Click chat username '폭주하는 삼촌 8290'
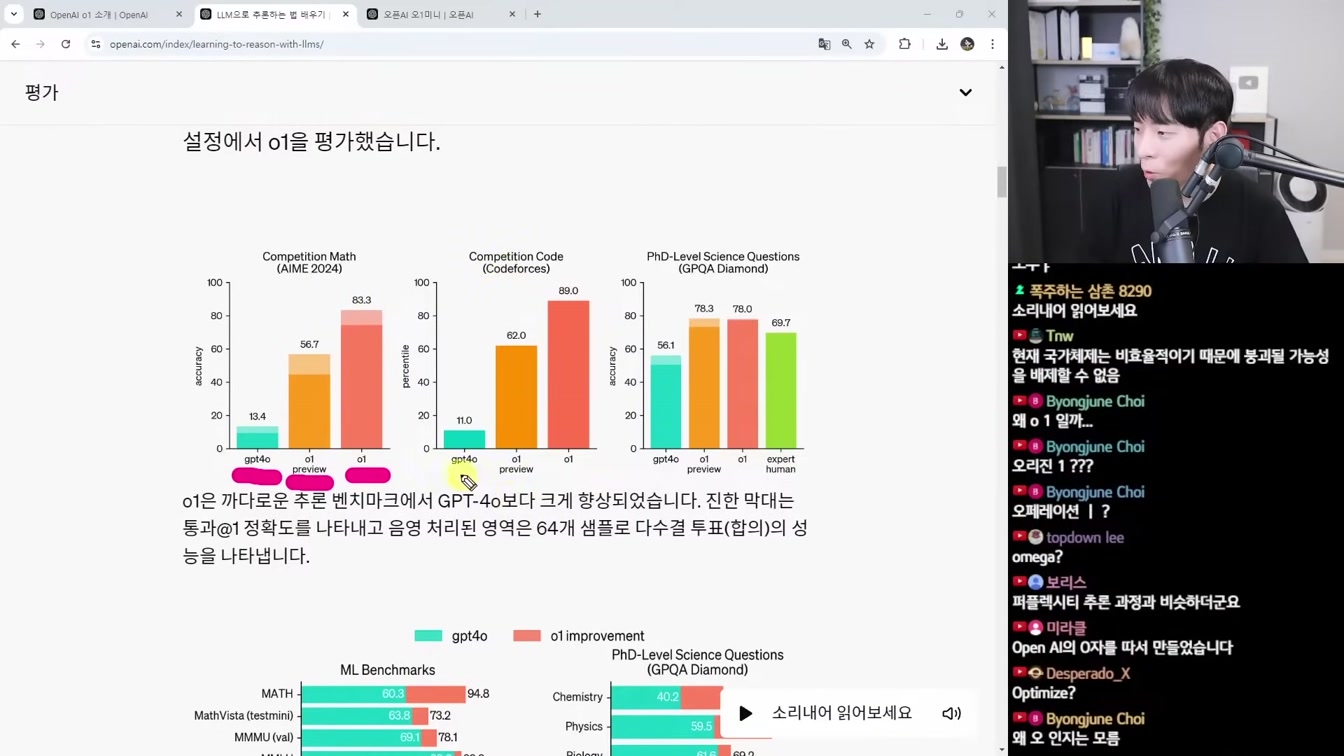 click(1090, 291)
